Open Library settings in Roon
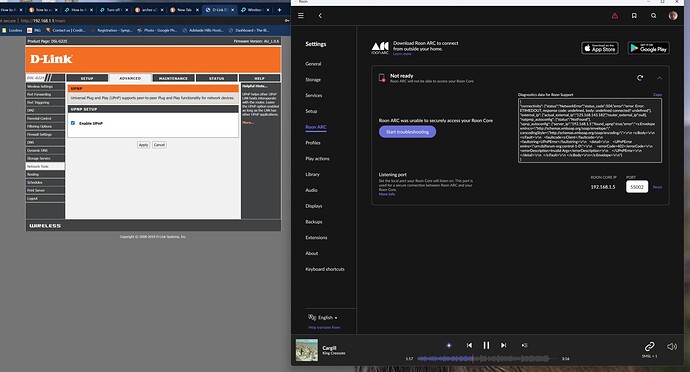This screenshot has height=372, width=690. pyautogui.click(x=312, y=174)
